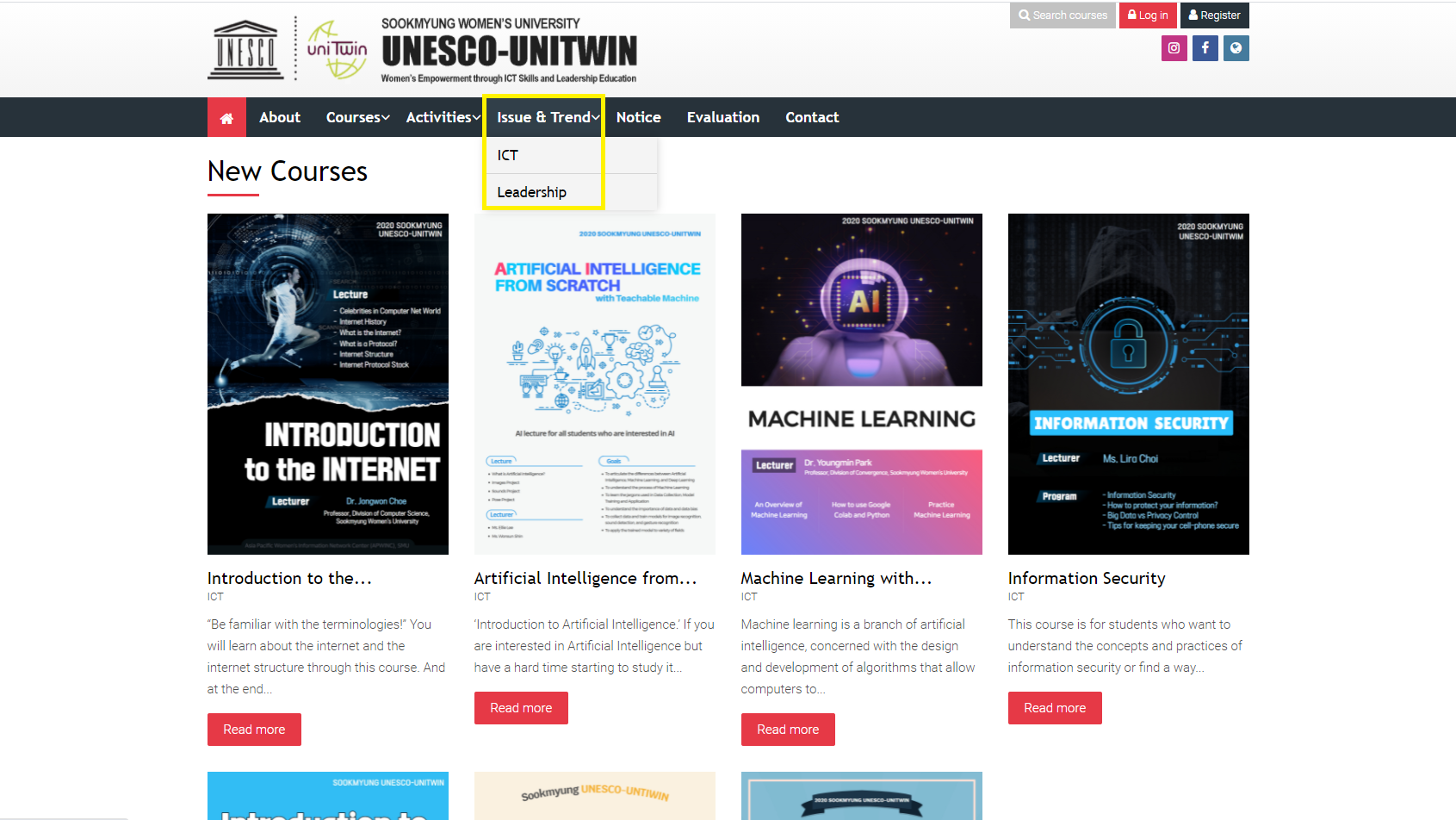Open the Search courses box
This screenshot has width=1456, height=820.
pos(1063,16)
